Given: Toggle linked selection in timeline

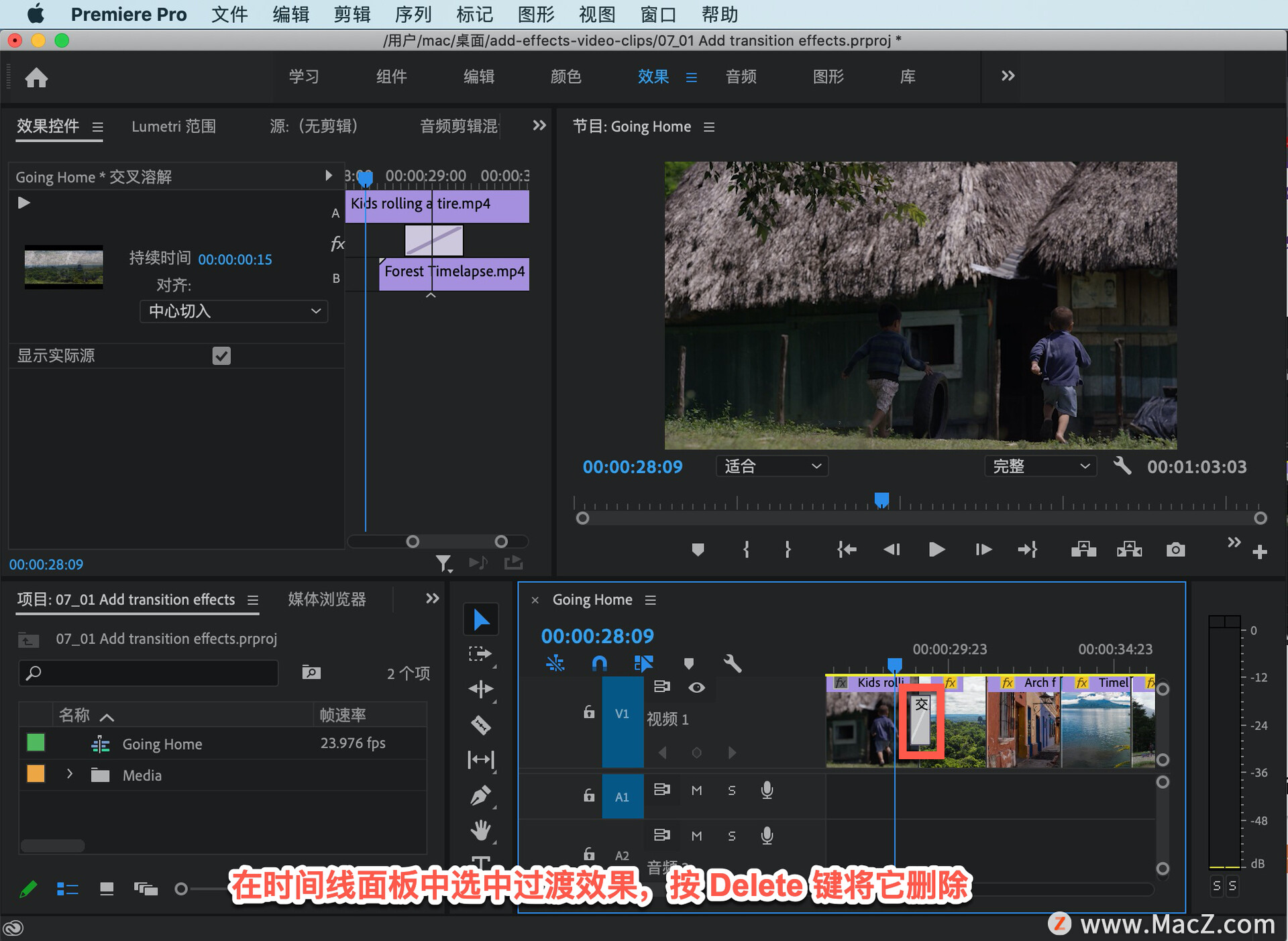Looking at the screenshot, I should pyautogui.click(x=643, y=664).
